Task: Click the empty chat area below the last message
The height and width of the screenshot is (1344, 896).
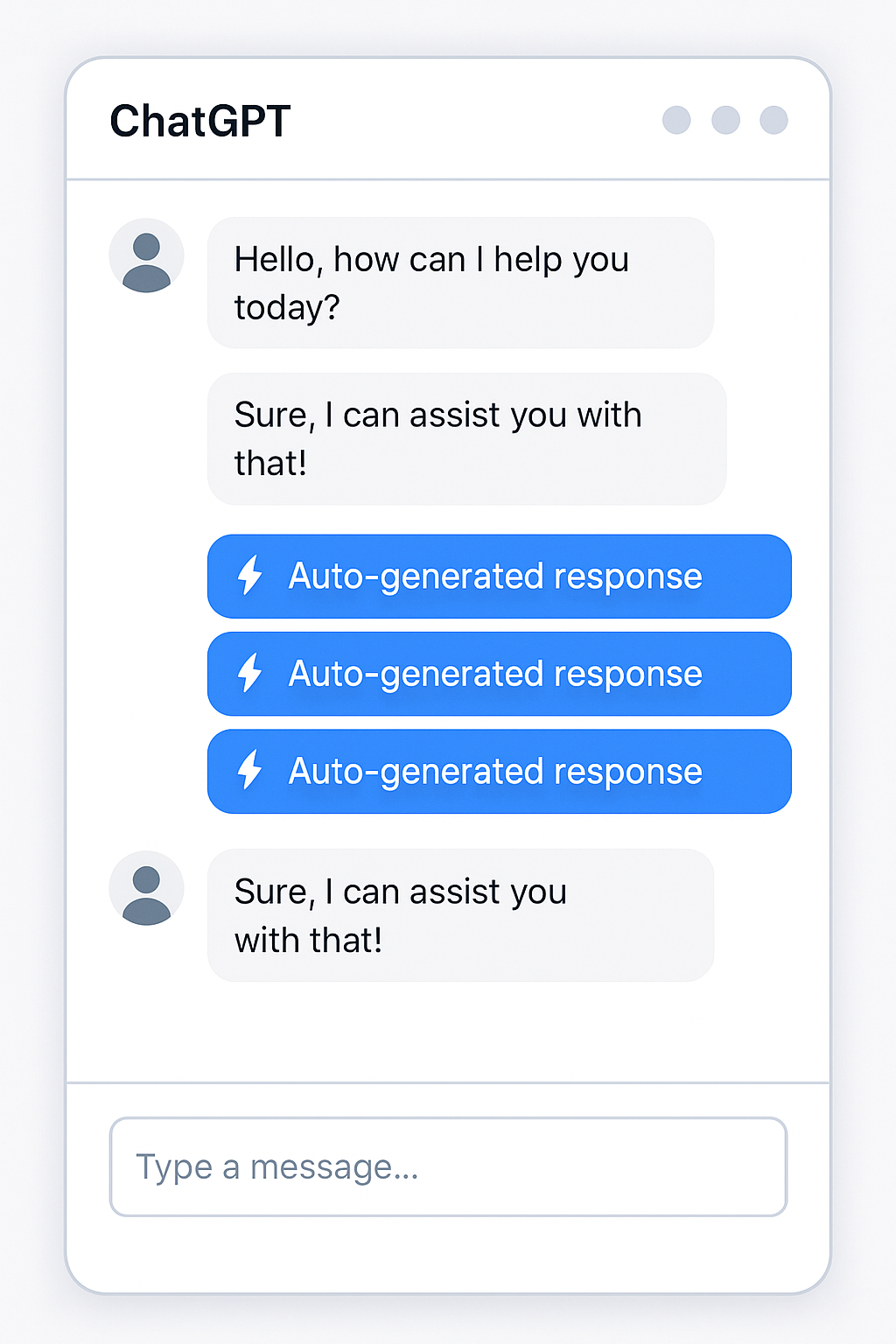Action: pyautogui.click(x=448, y=1032)
